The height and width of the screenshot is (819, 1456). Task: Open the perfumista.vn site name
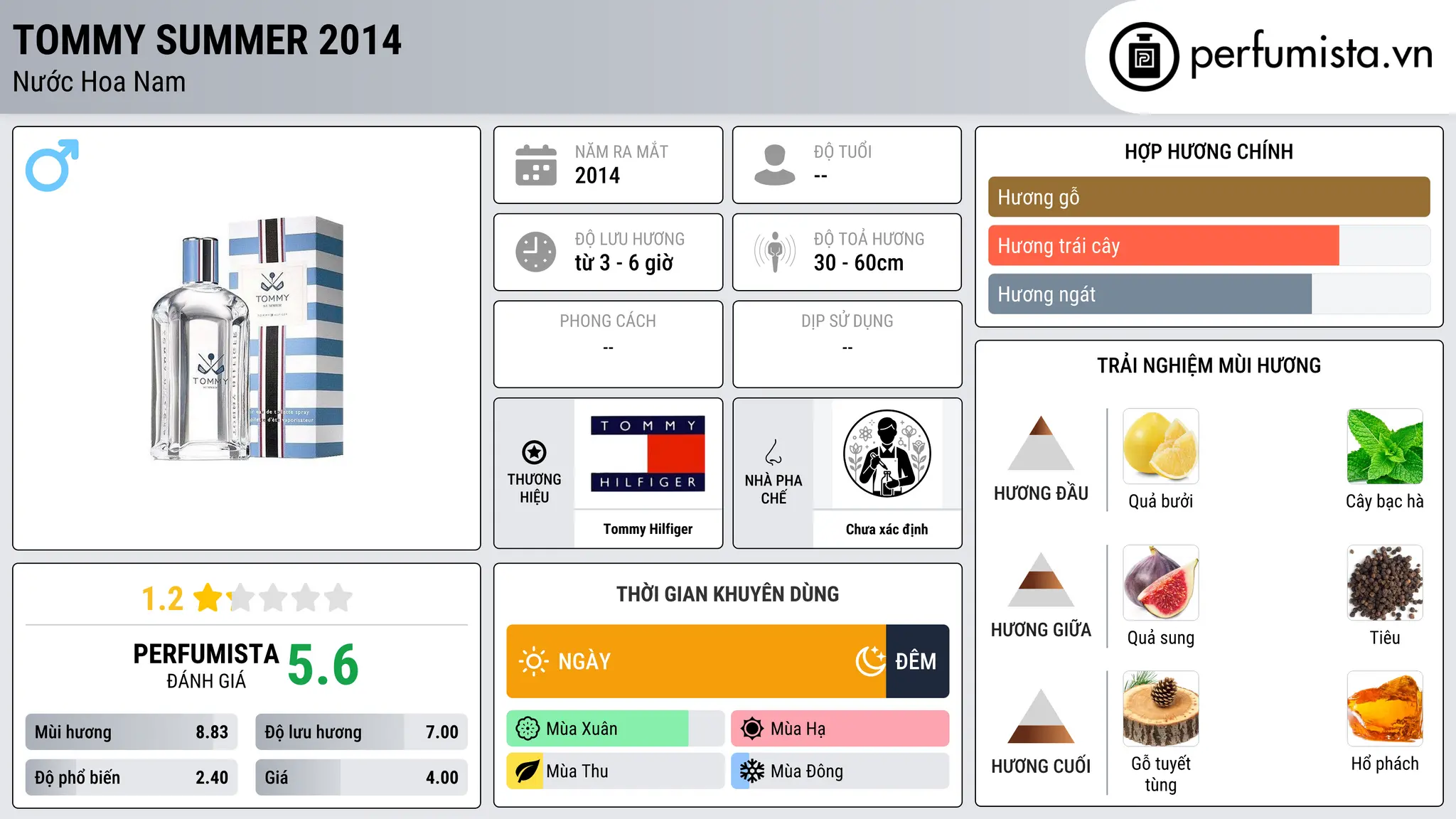(1311, 54)
